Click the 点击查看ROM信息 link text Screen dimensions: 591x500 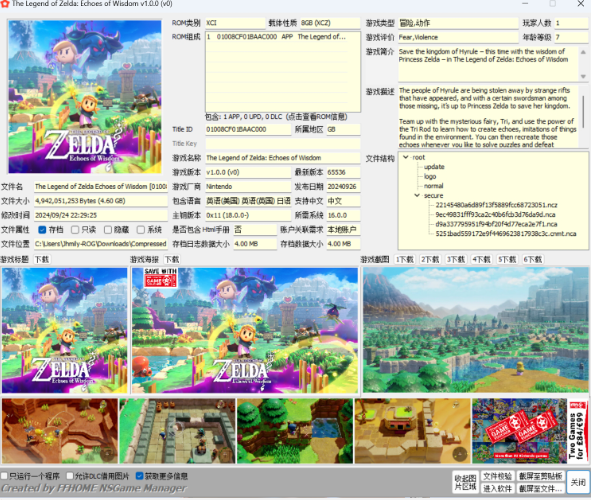click(316, 117)
